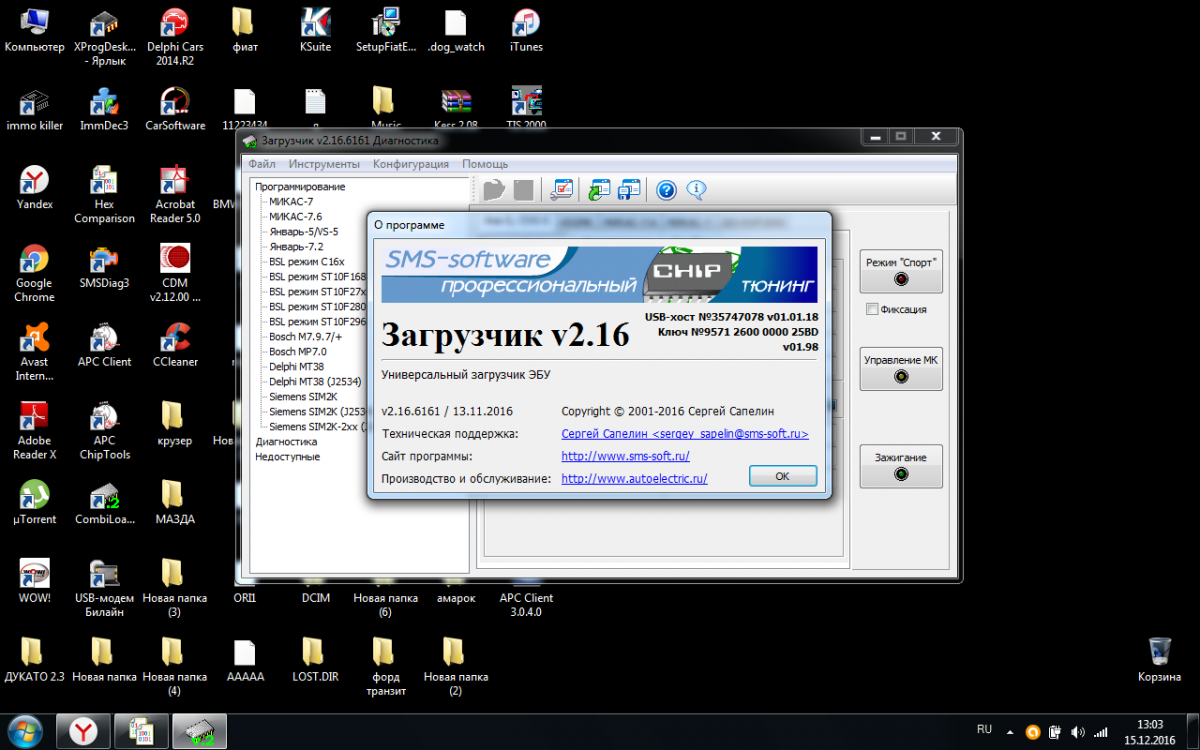
Task: Open settings via the checklist window toolbar icon
Action: (x=562, y=190)
